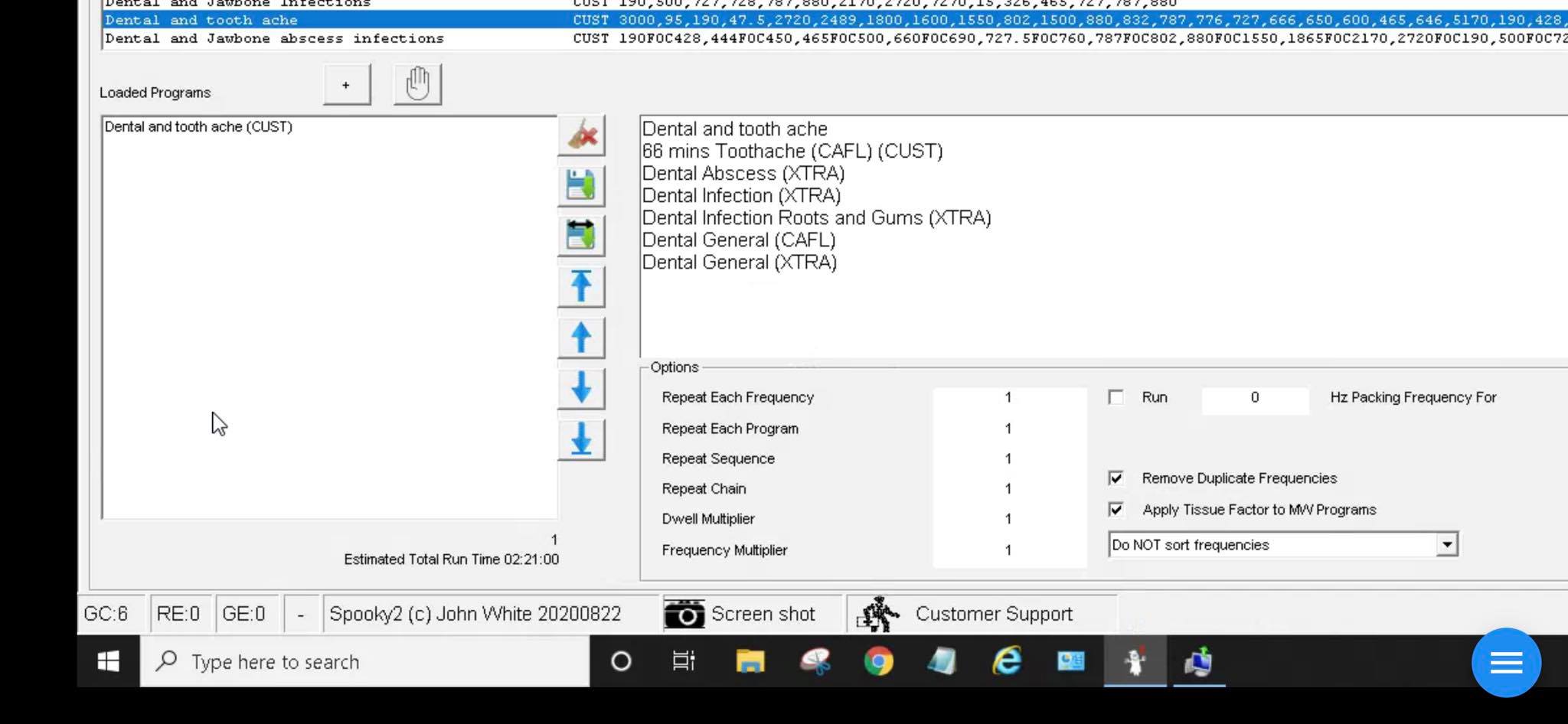
Task: Click the Dwell Multiplier value field
Action: click(1008, 519)
